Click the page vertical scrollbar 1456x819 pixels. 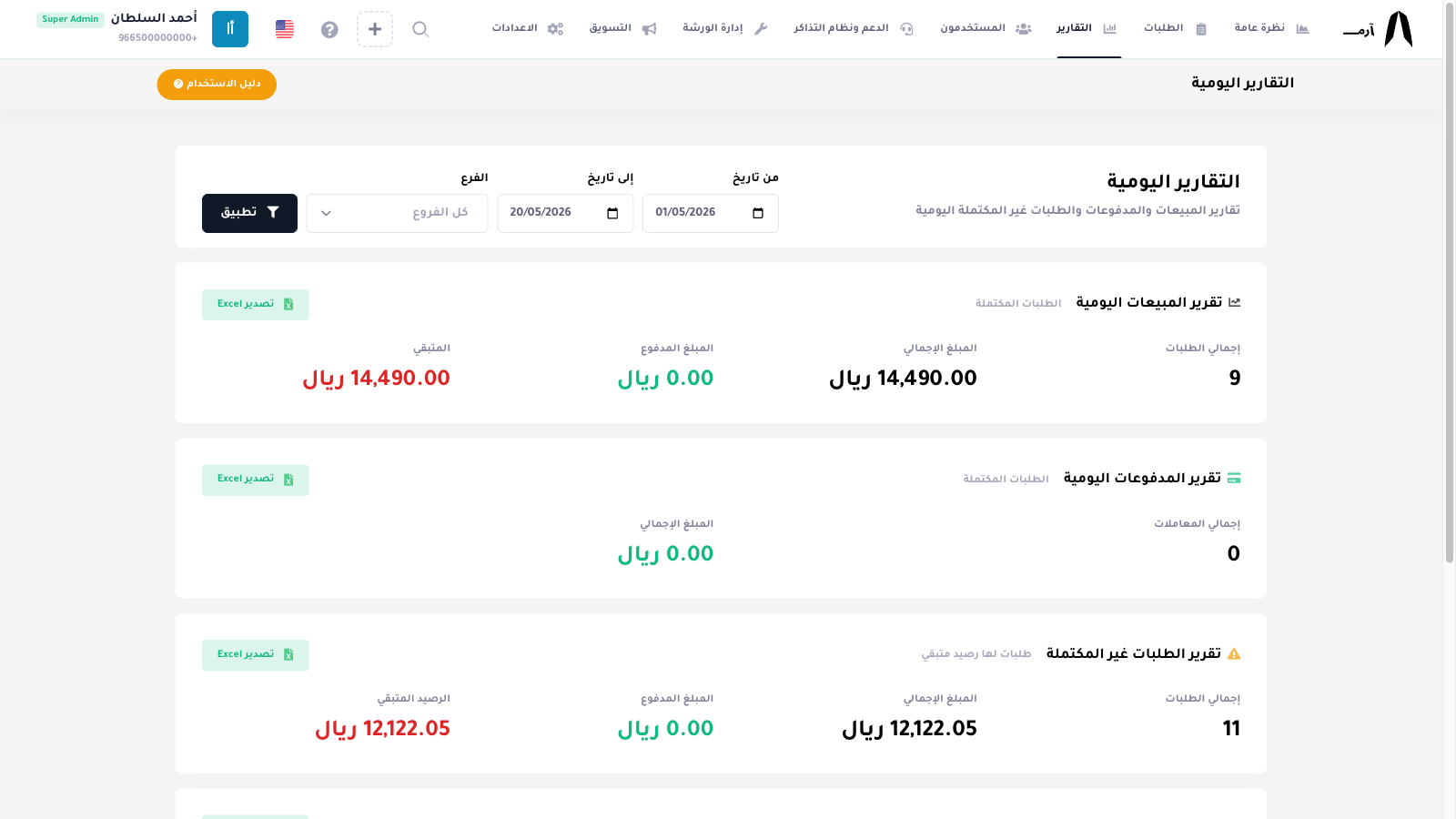point(1450,282)
